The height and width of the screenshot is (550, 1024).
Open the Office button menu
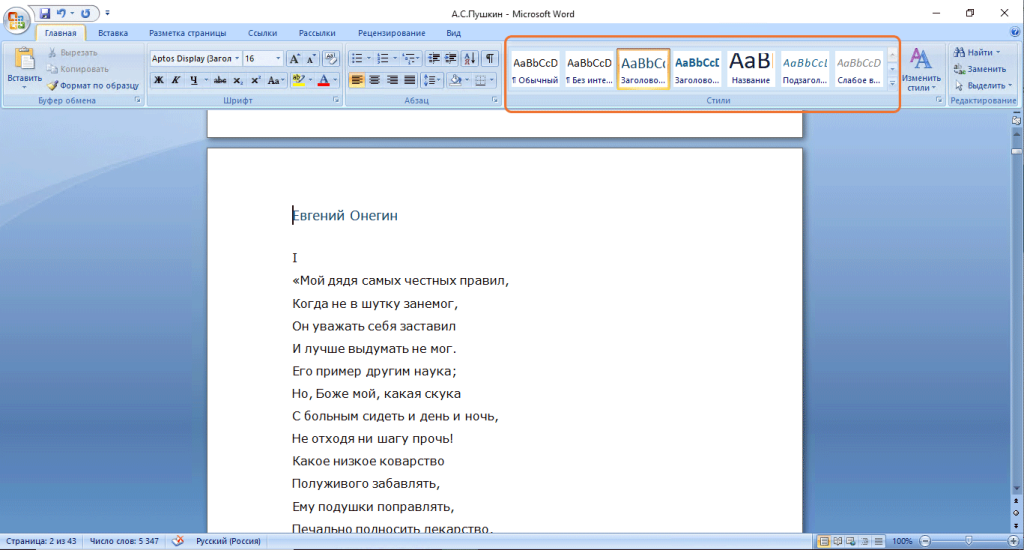pyautogui.click(x=16, y=20)
